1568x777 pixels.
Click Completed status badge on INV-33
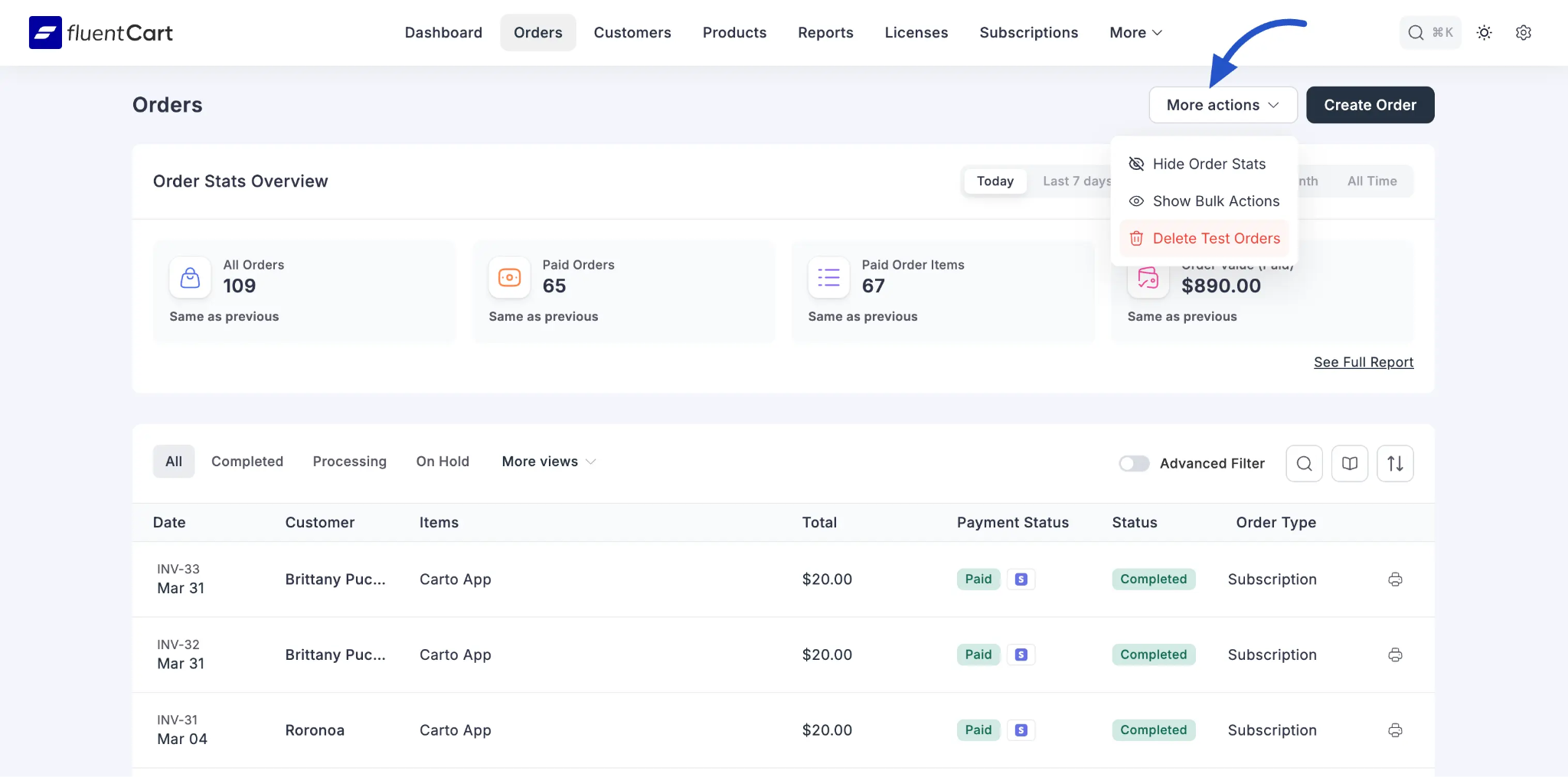pyautogui.click(x=1153, y=579)
